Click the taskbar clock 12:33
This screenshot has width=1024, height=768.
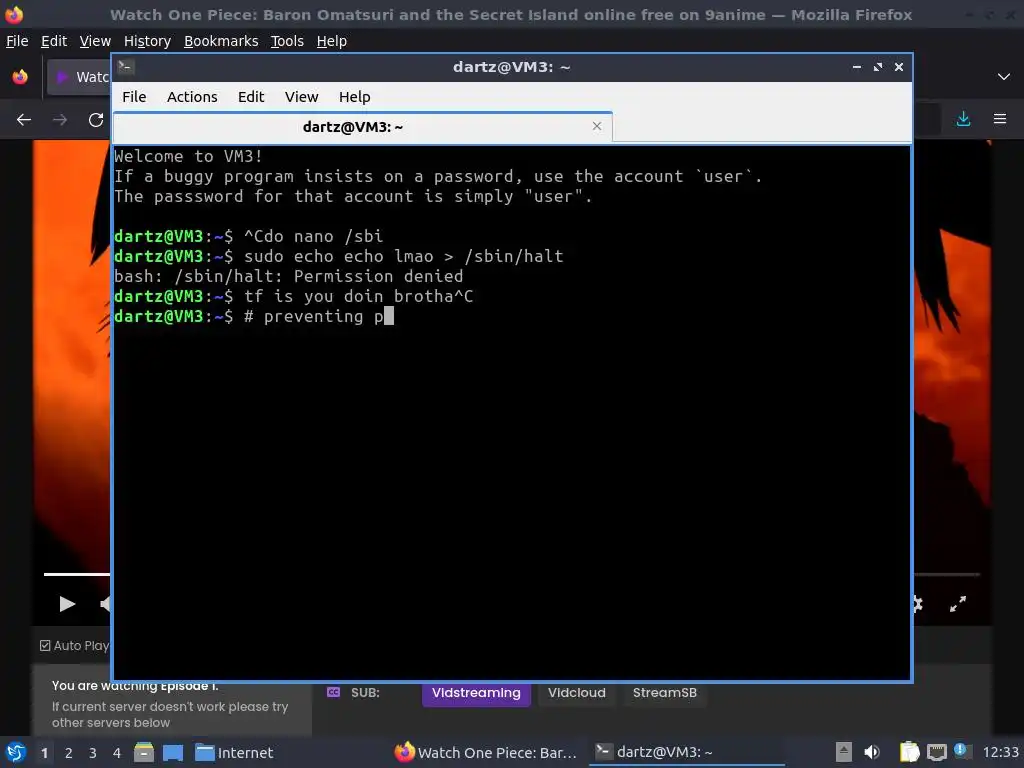click(1000, 753)
